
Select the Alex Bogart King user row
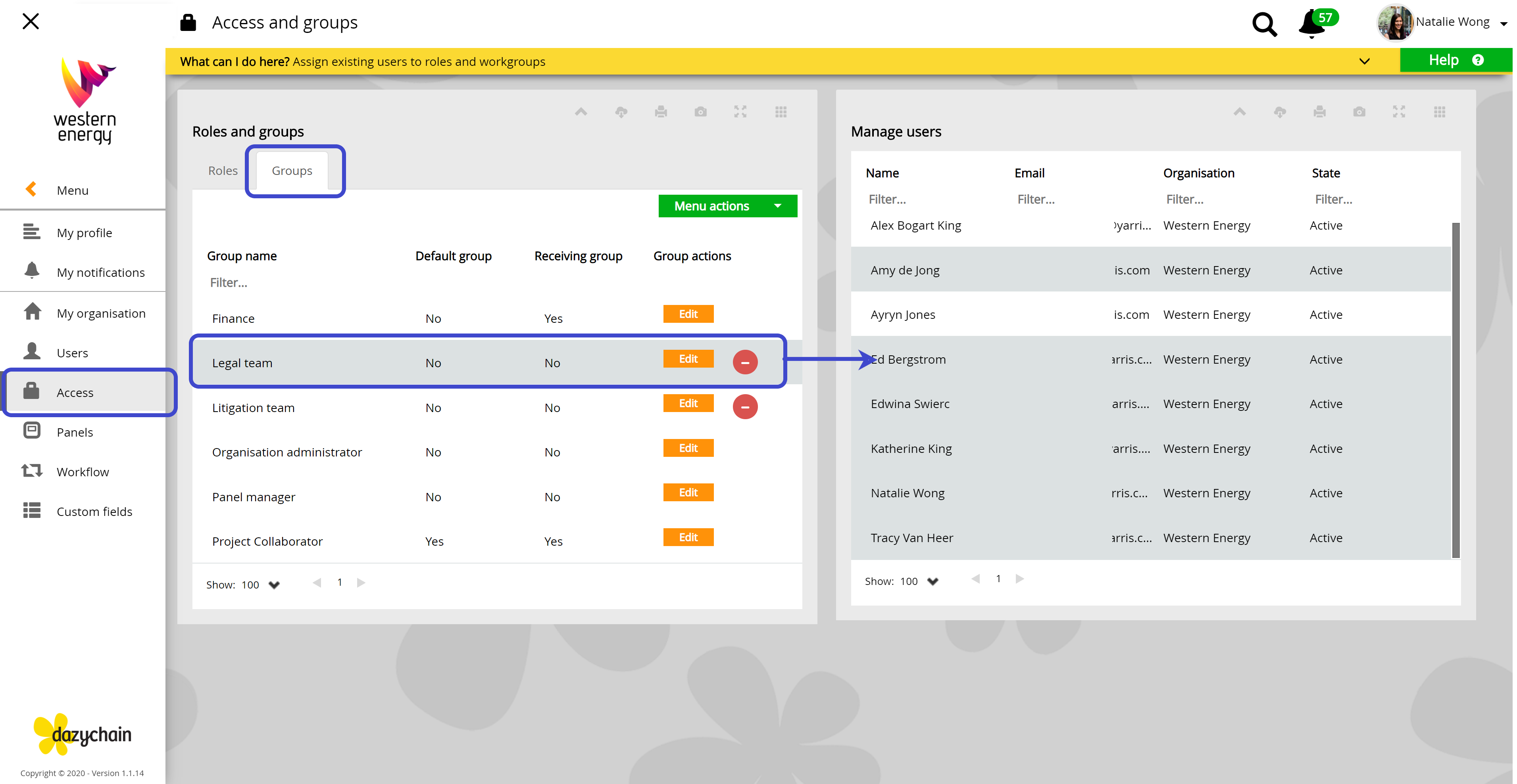(1151, 225)
